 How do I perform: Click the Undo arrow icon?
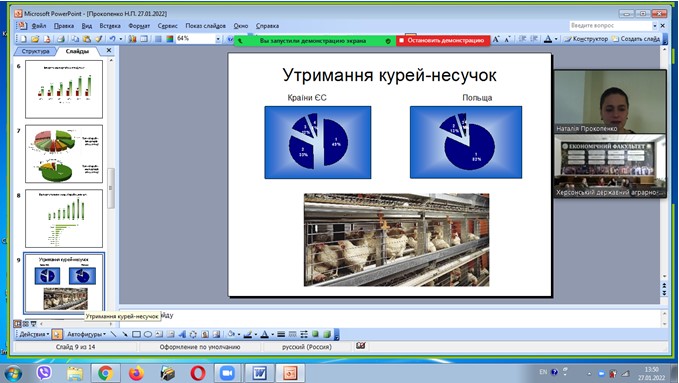coord(112,39)
